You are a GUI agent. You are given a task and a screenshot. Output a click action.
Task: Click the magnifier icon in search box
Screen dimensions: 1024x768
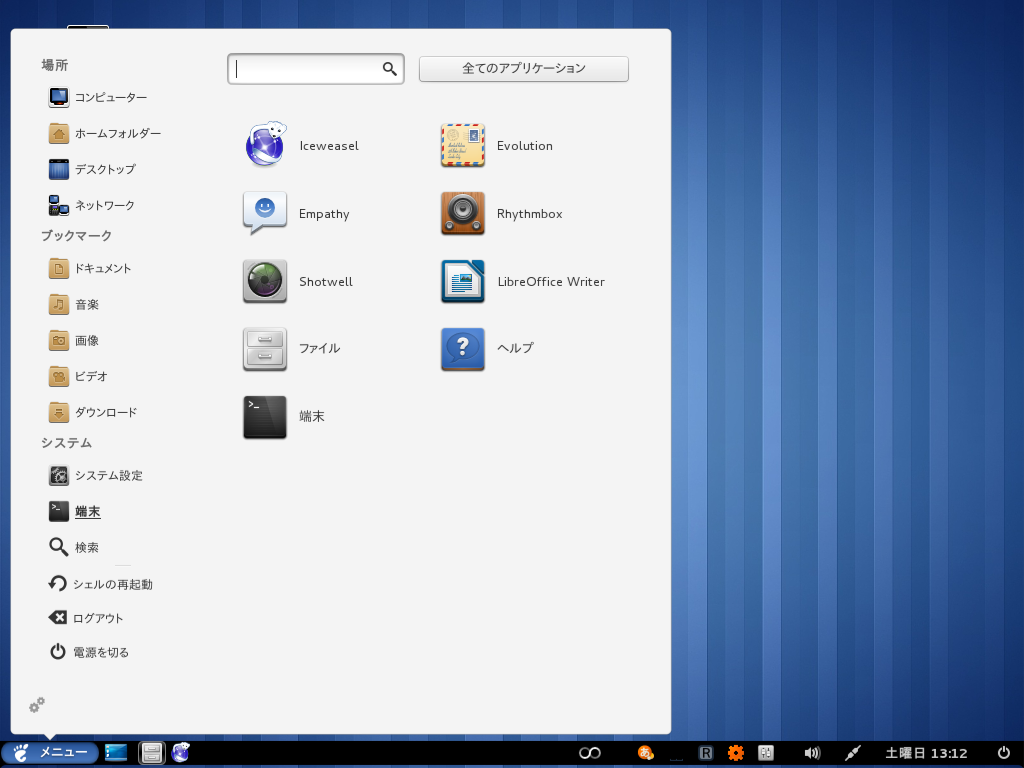[389, 69]
